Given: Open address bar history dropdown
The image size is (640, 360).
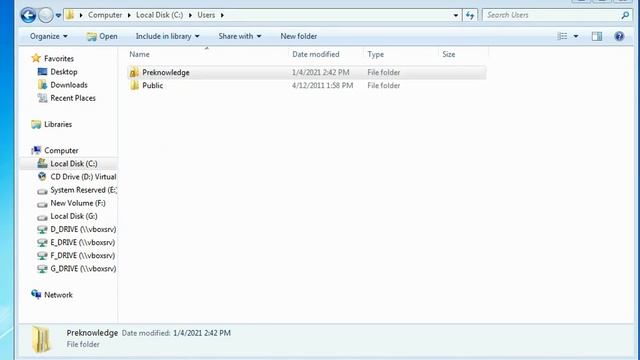Looking at the screenshot, I should pyautogui.click(x=456, y=16).
